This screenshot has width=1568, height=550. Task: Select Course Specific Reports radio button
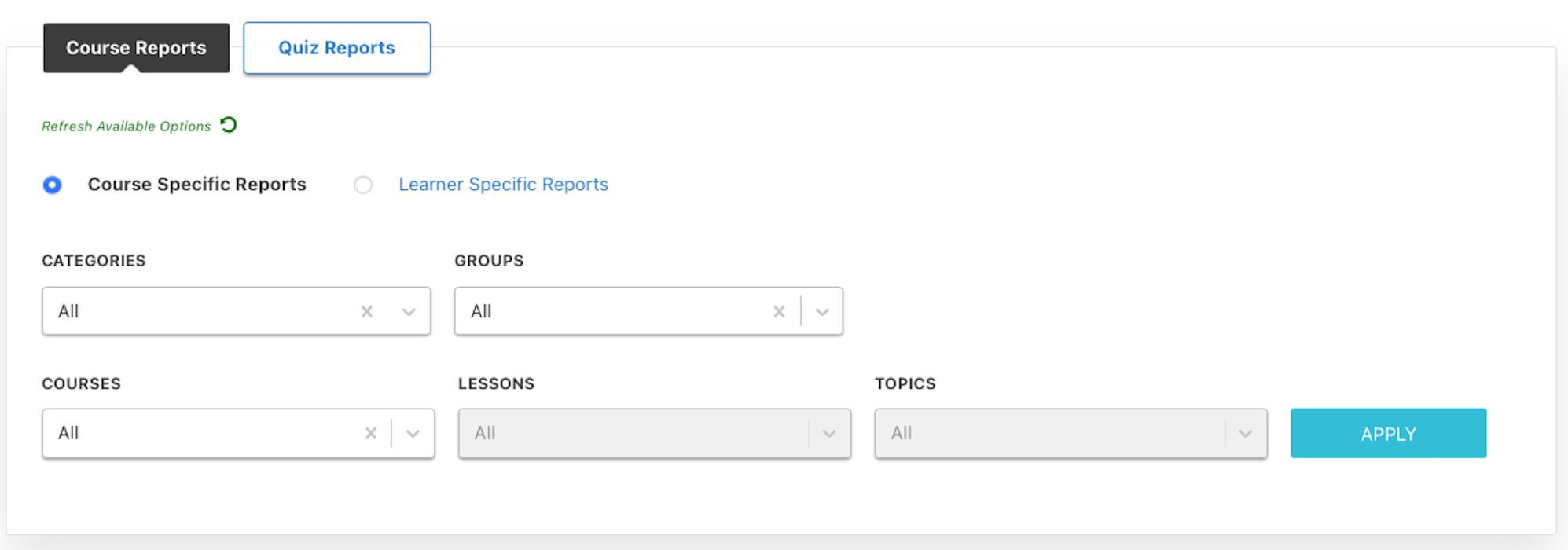(x=53, y=185)
